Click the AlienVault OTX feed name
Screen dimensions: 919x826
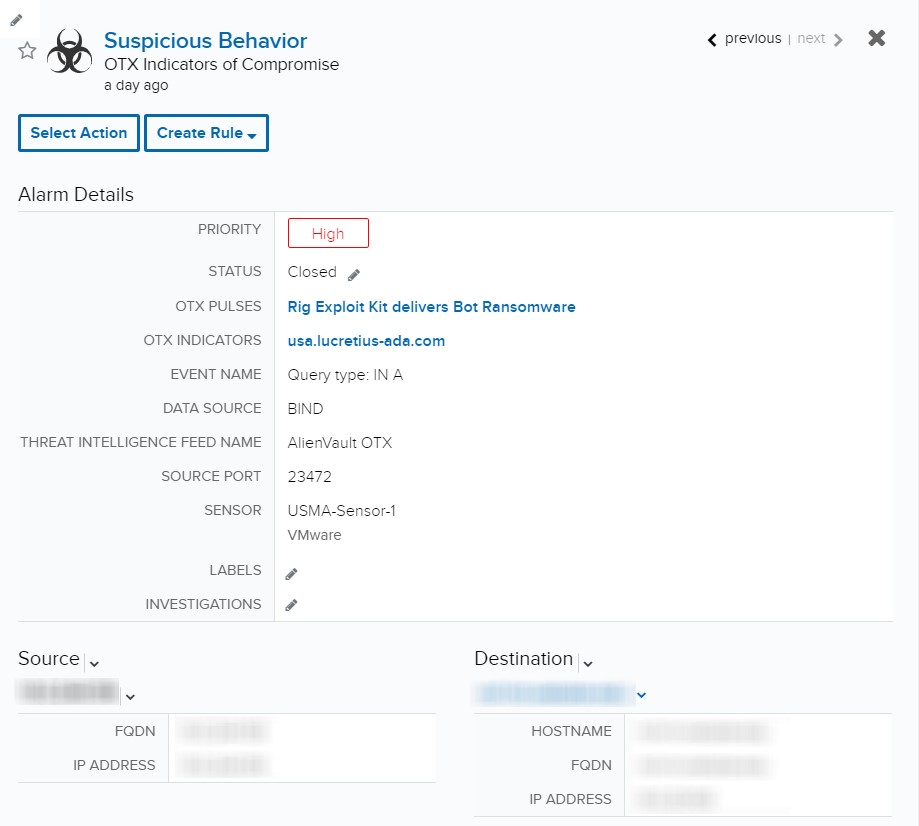point(340,442)
